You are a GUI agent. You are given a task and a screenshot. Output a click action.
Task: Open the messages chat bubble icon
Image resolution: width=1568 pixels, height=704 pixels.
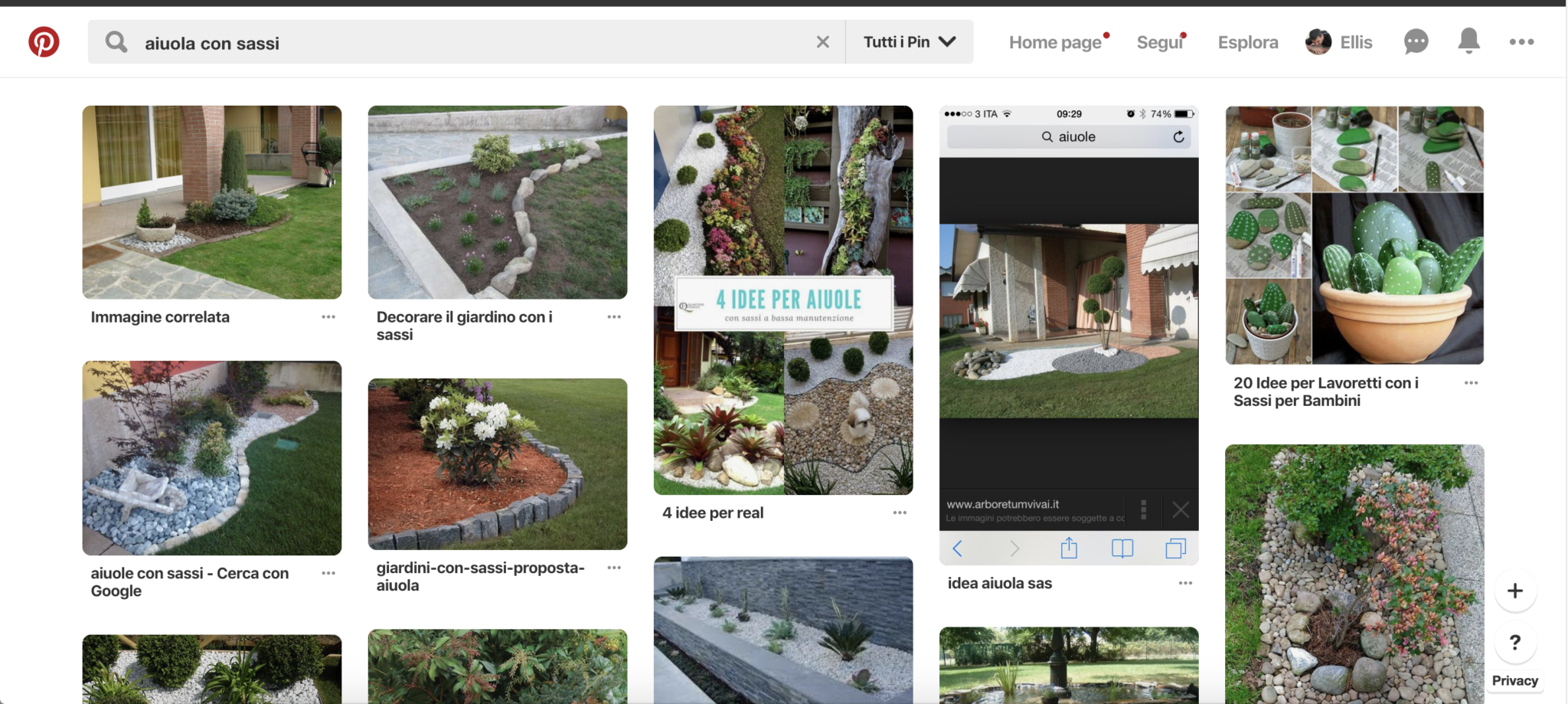point(1416,42)
